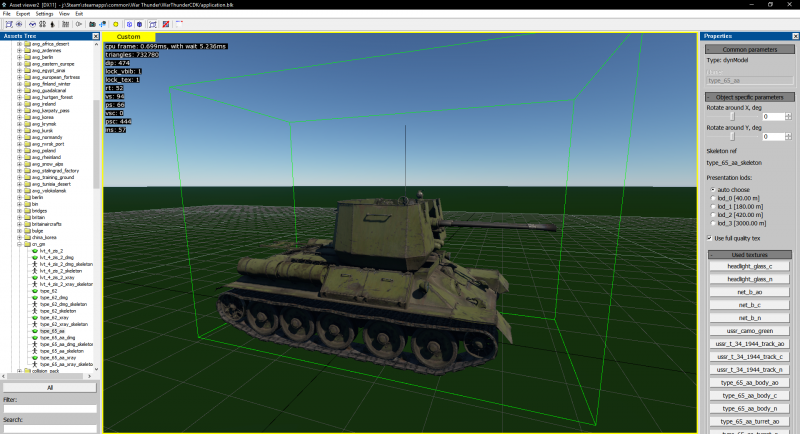Click the eye orbit-view toolbar icon

(19, 24)
